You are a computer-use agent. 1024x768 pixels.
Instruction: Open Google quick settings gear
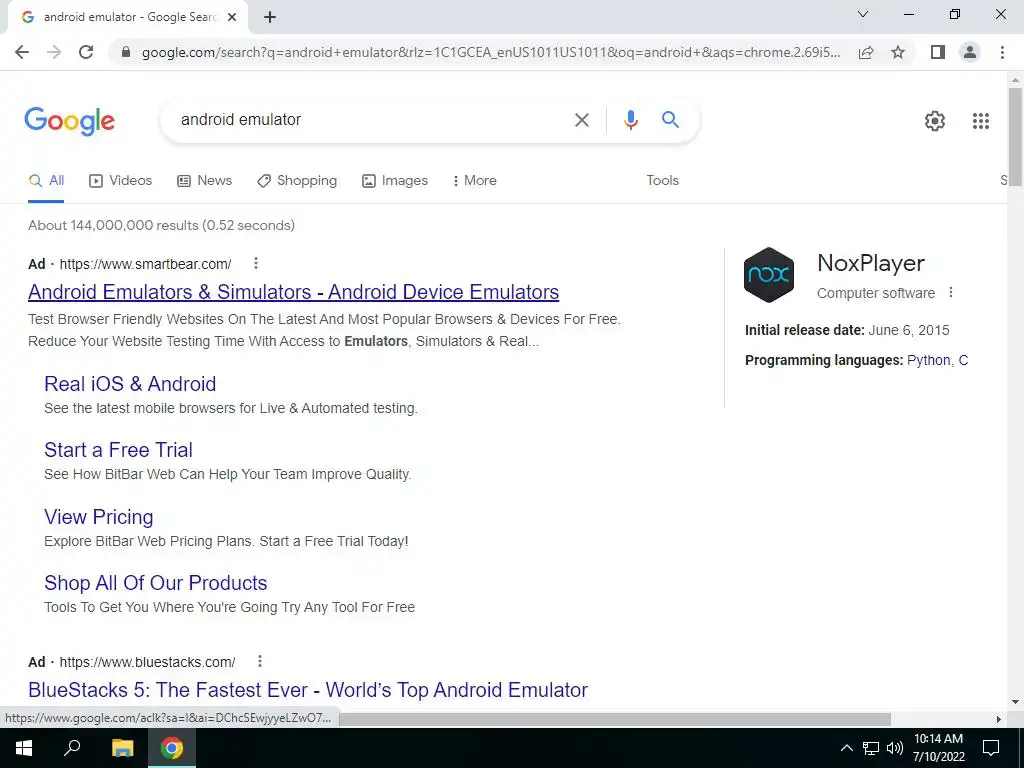tap(935, 121)
